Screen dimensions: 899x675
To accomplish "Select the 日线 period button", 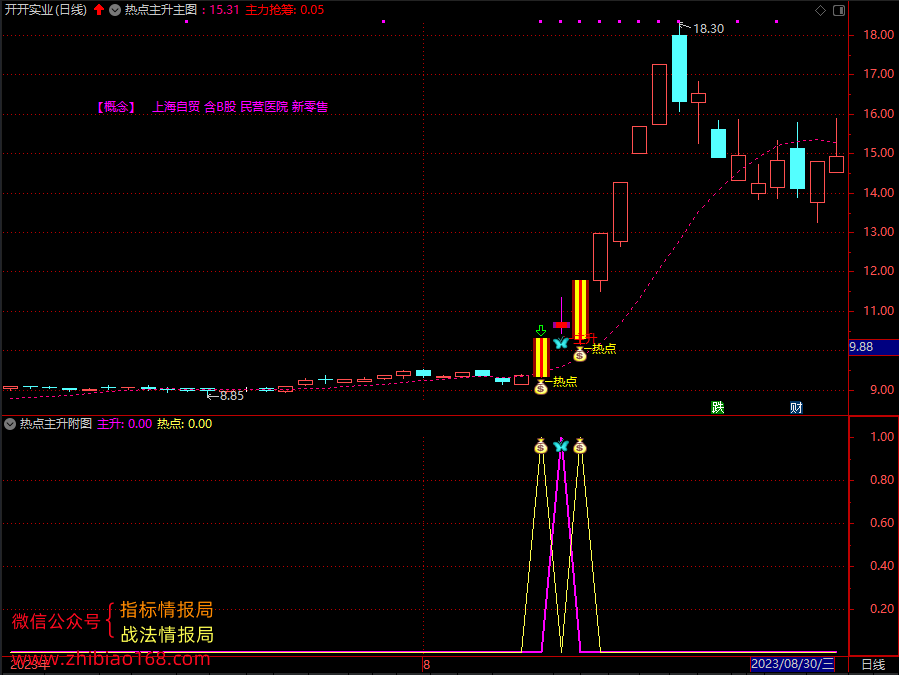I will point(873,665).
